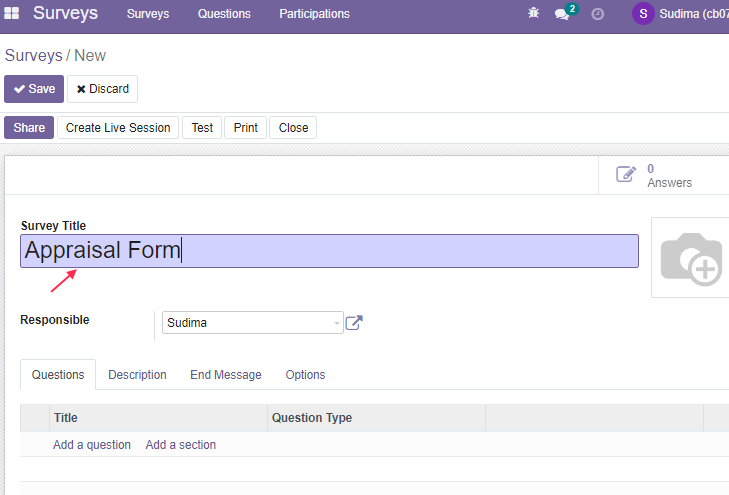This screenshot has width=729, height=495.
Task: Open the Questions top menu
Action: 224,14
